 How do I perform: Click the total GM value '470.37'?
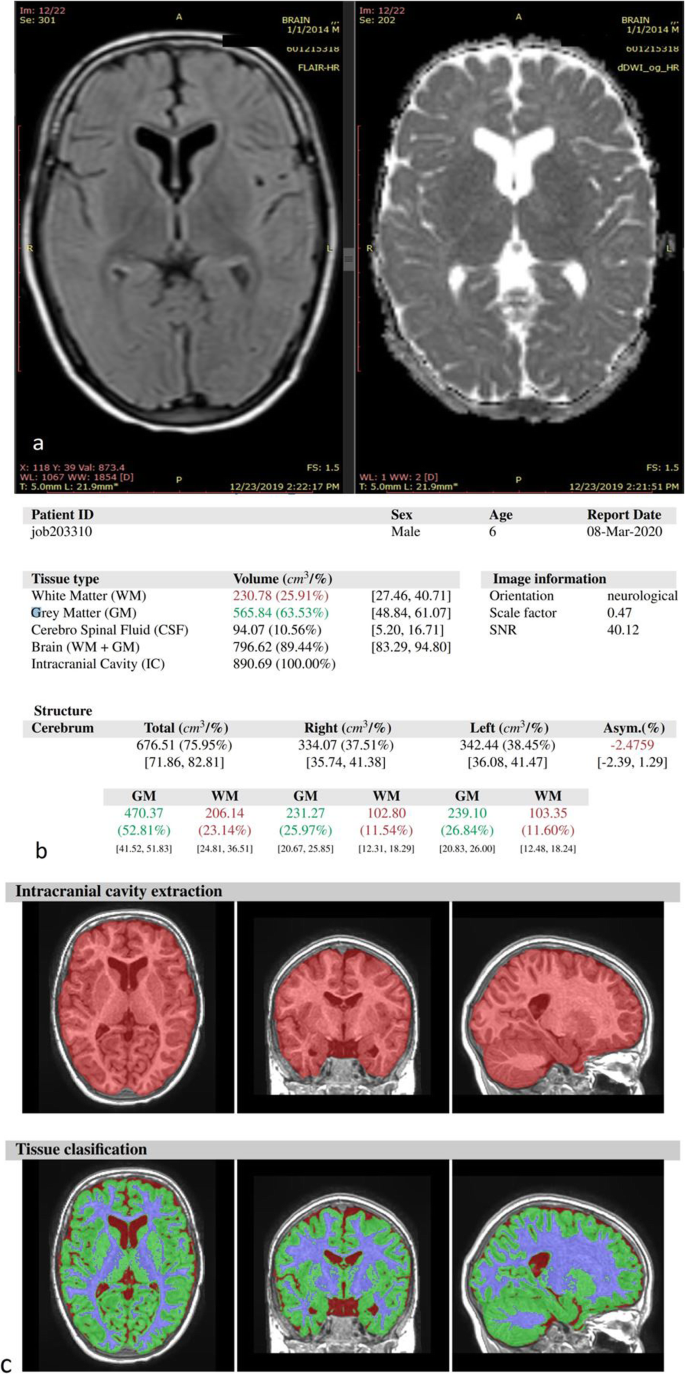[144, 813]
